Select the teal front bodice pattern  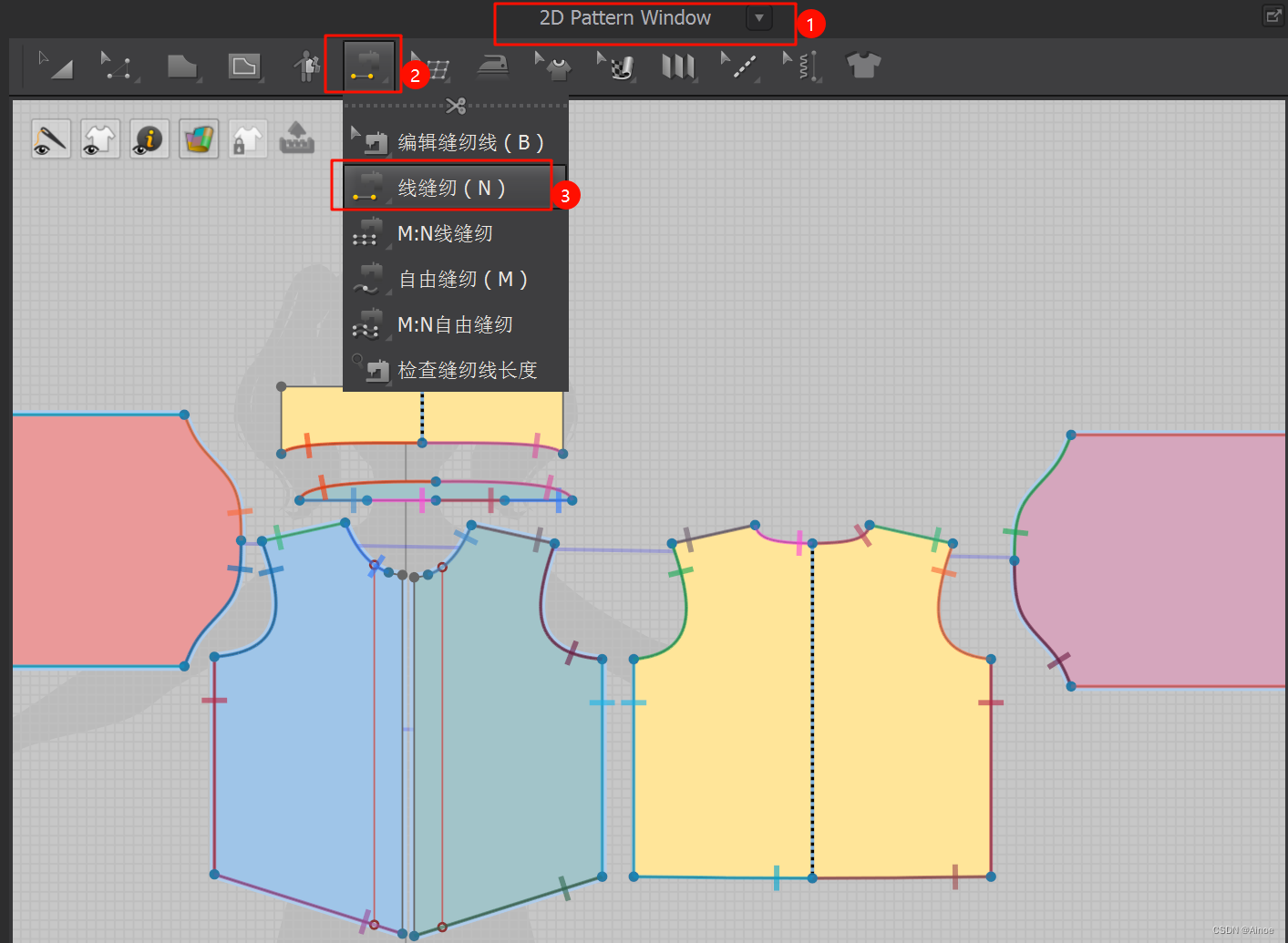tap(510, 729)
